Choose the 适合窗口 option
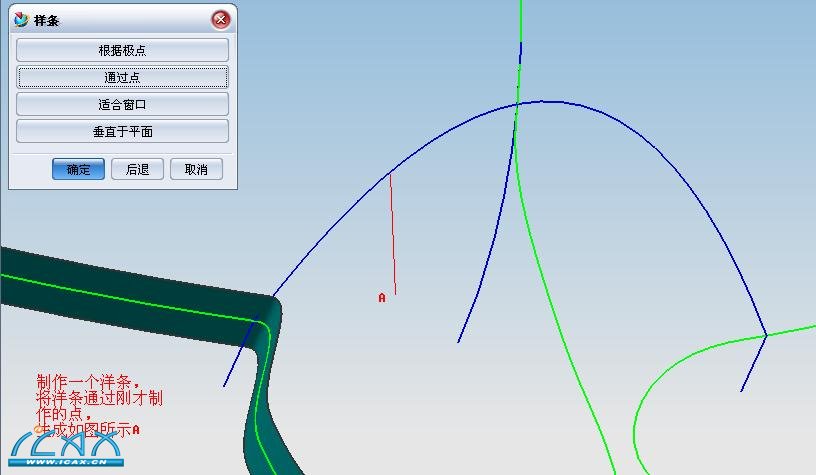816x475 pixels. (x=122, y=105)
